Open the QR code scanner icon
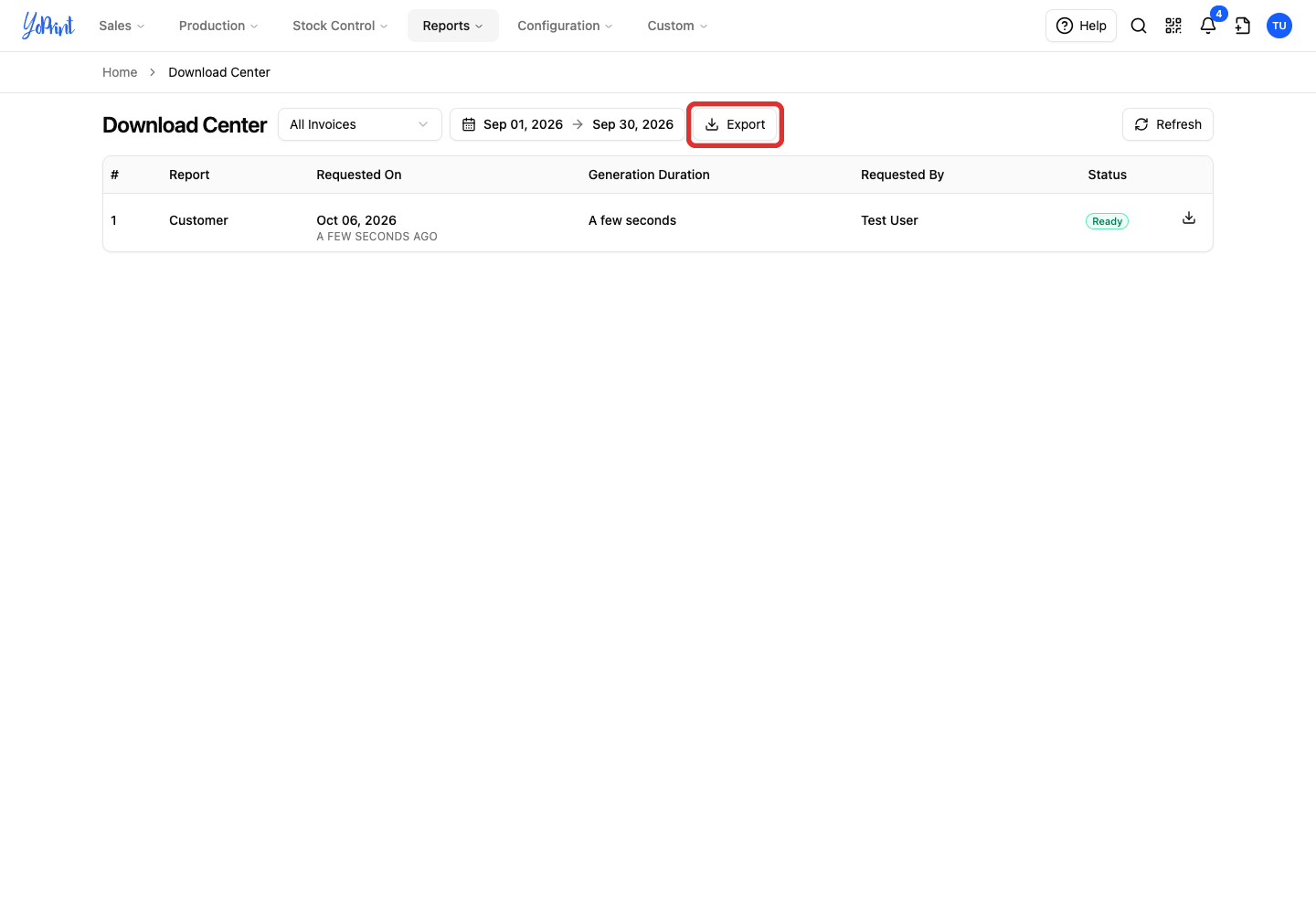Viewport: 1316px width, 914px height. [x=1173, y=26]
